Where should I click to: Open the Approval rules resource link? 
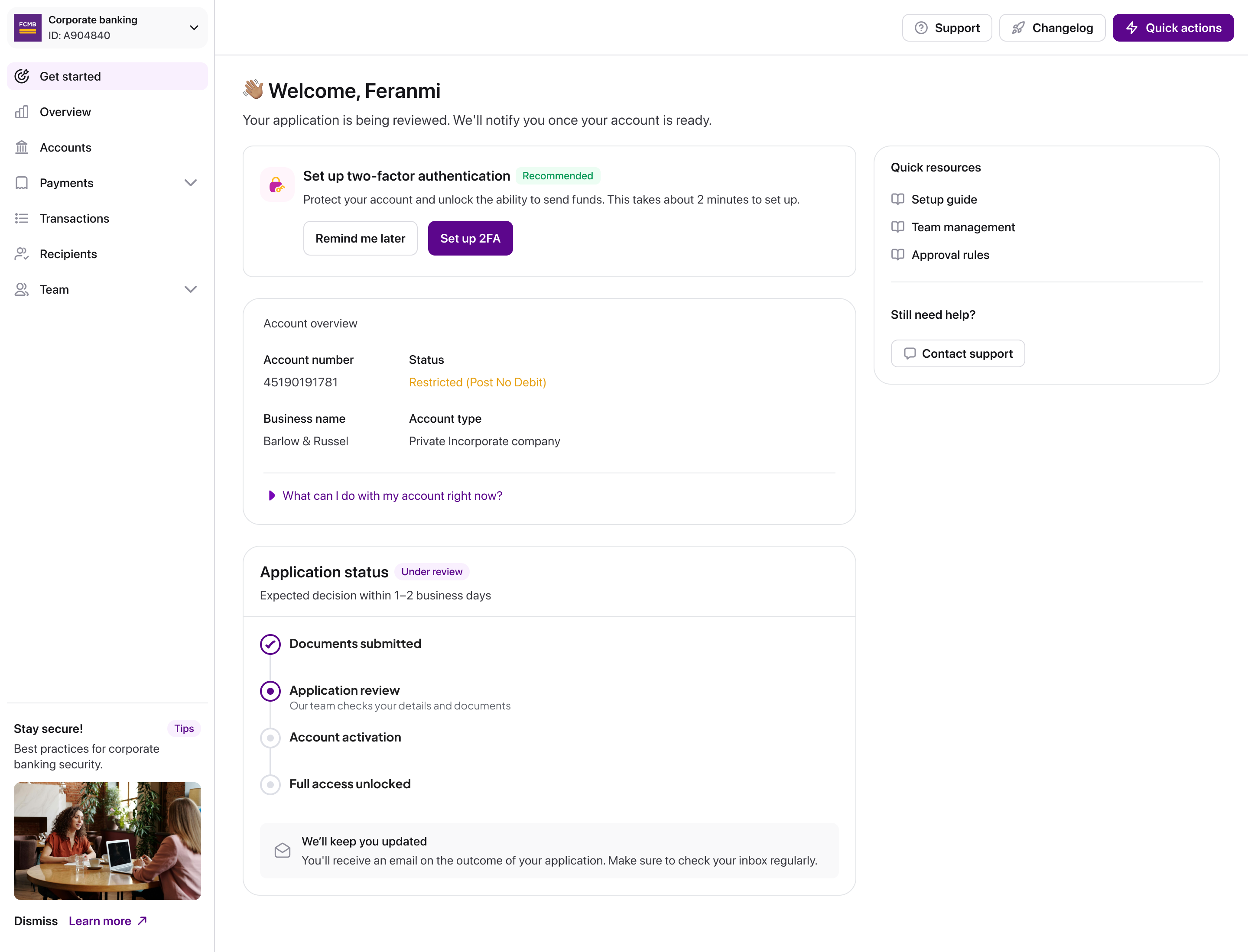click(x=950, y=255)
